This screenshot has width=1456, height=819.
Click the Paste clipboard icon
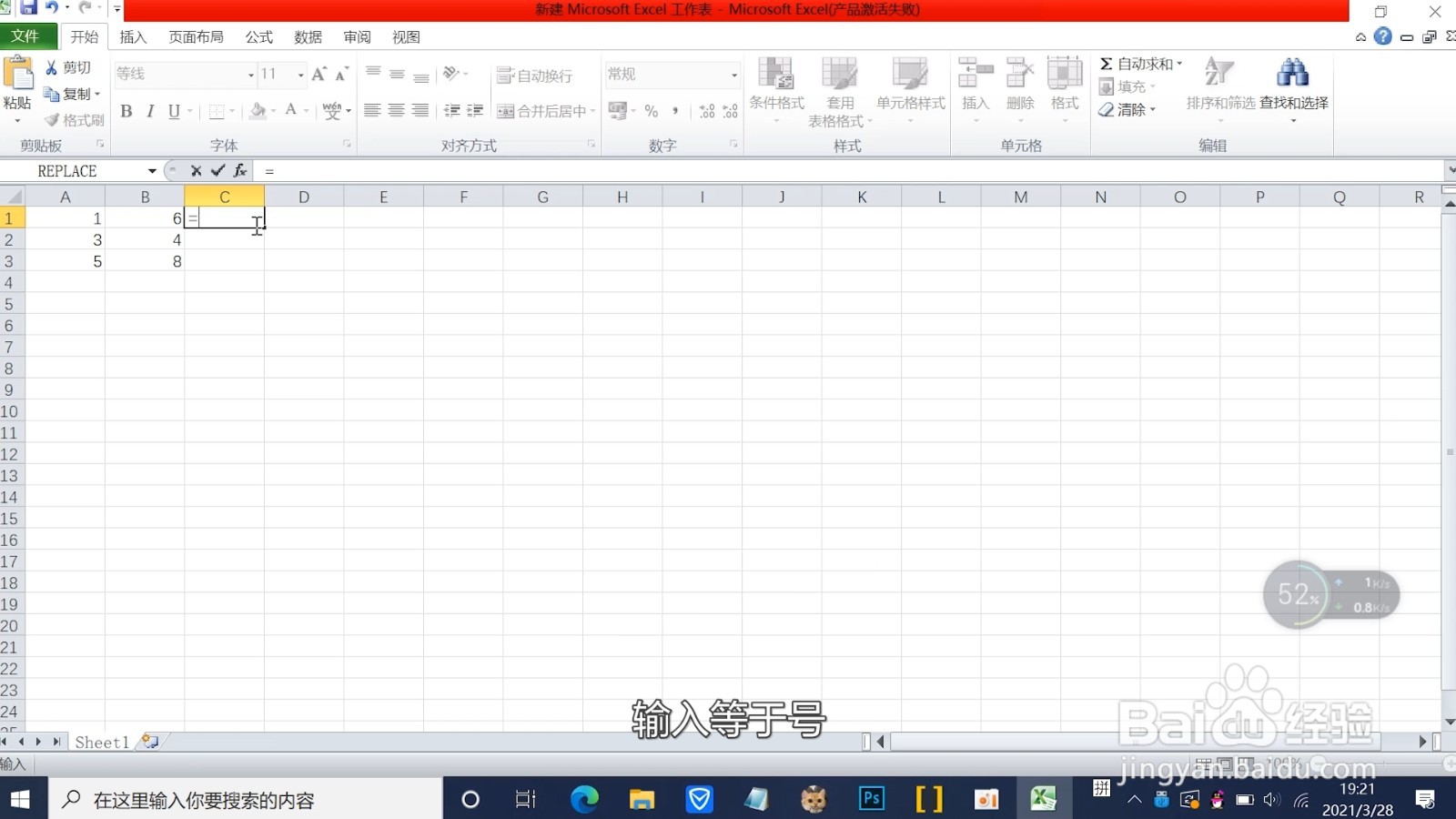click(x=18, y=73)
